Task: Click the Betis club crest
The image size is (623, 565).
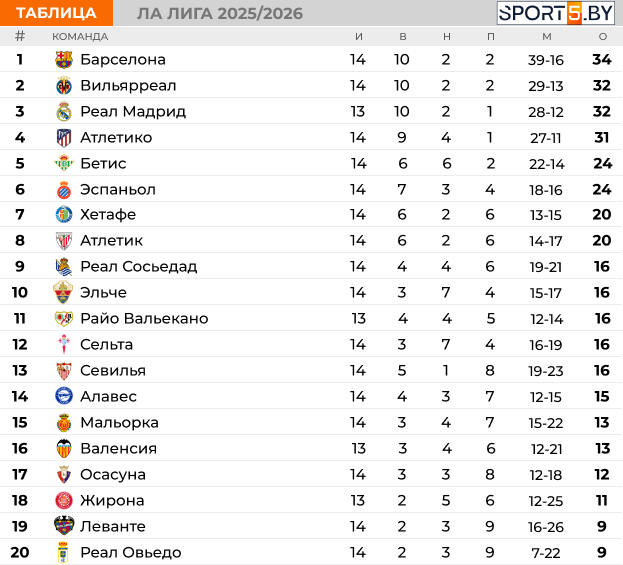Action: 64,164
